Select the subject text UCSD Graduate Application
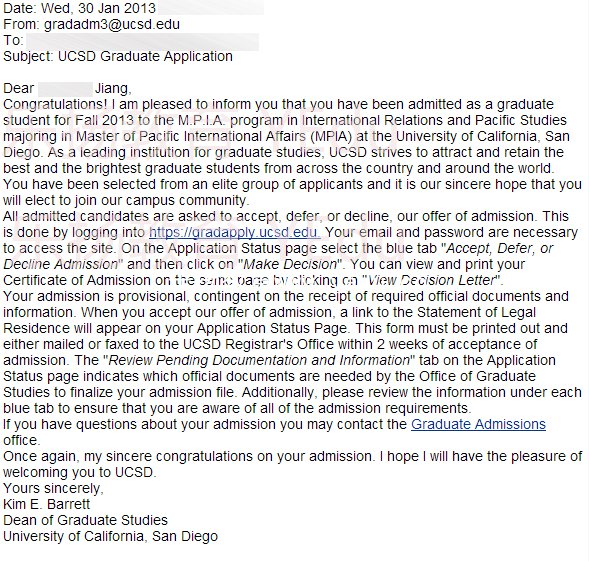 tap(145, 56)
